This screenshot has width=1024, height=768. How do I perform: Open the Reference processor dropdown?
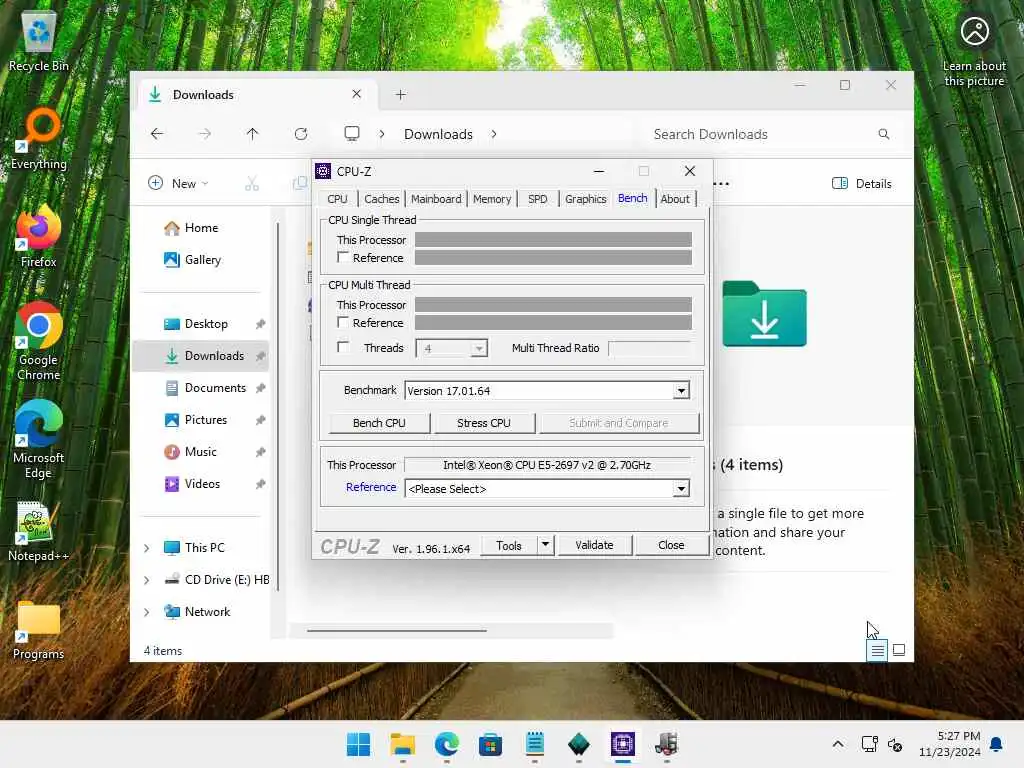point(680,488)
